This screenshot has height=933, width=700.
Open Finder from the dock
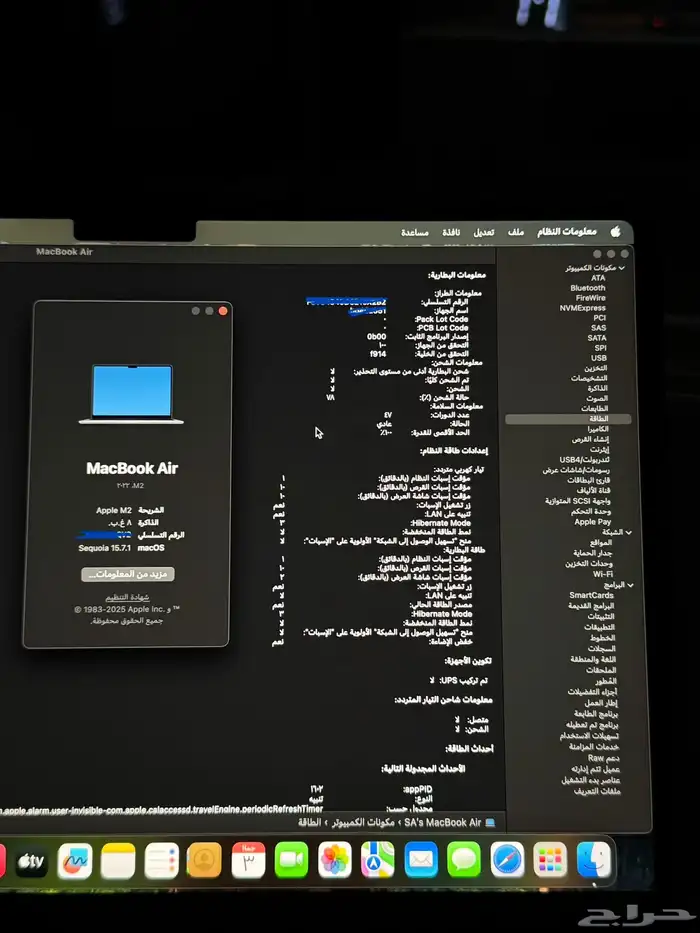595,859
